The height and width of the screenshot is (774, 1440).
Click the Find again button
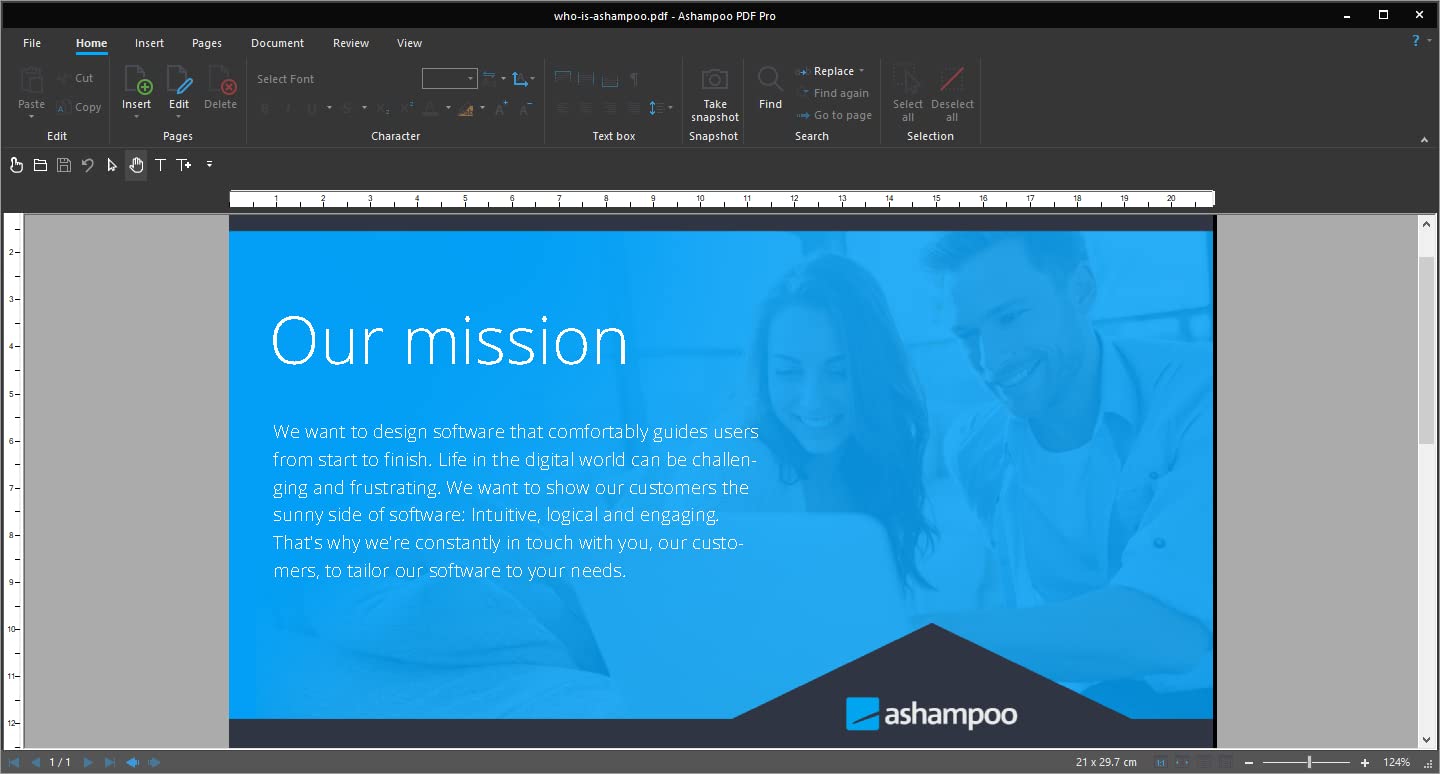pyautogui.click(x=833, y=93)
